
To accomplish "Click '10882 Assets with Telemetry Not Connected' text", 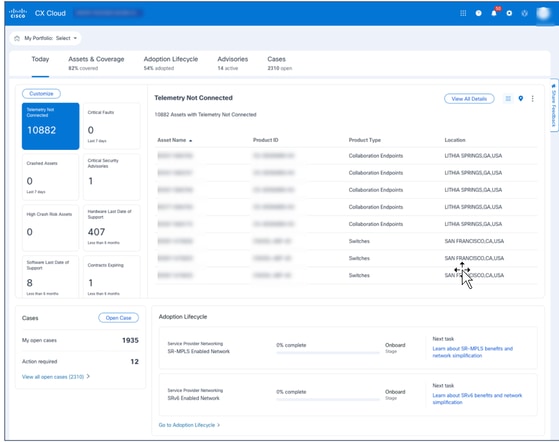I will (x=205, y=114).
